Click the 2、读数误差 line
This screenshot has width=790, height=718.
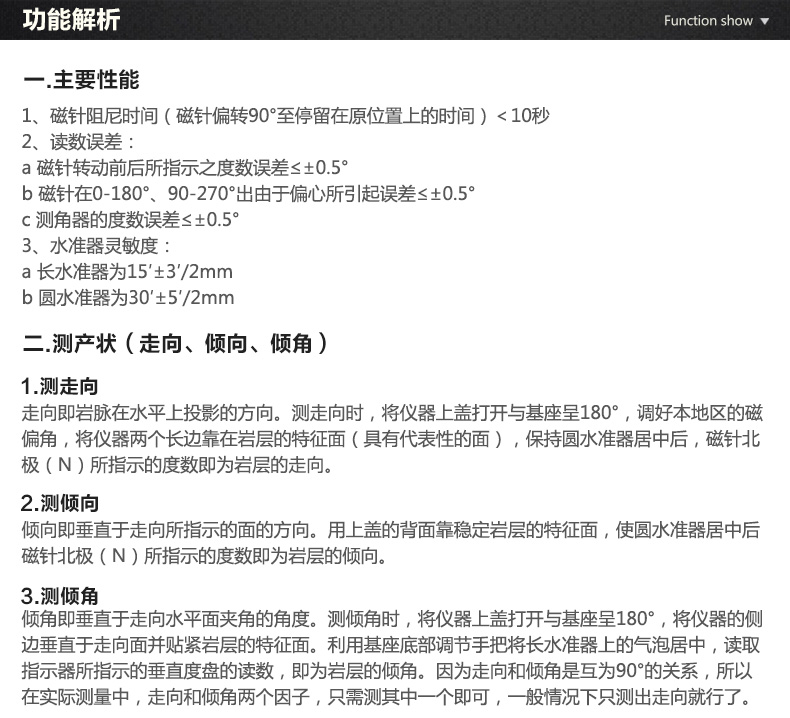coord(79,141)
